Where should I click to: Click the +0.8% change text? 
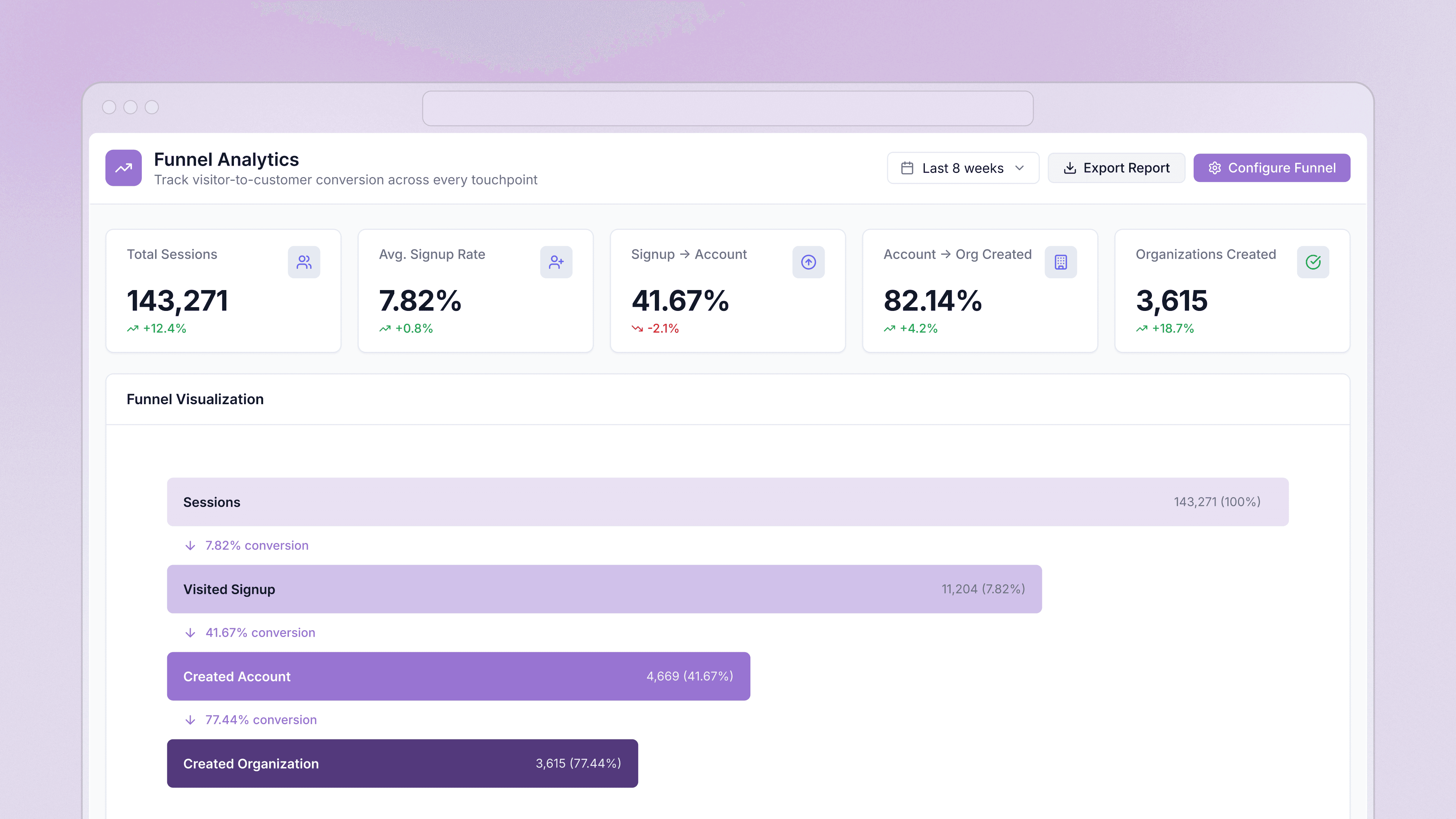[414, 328]
